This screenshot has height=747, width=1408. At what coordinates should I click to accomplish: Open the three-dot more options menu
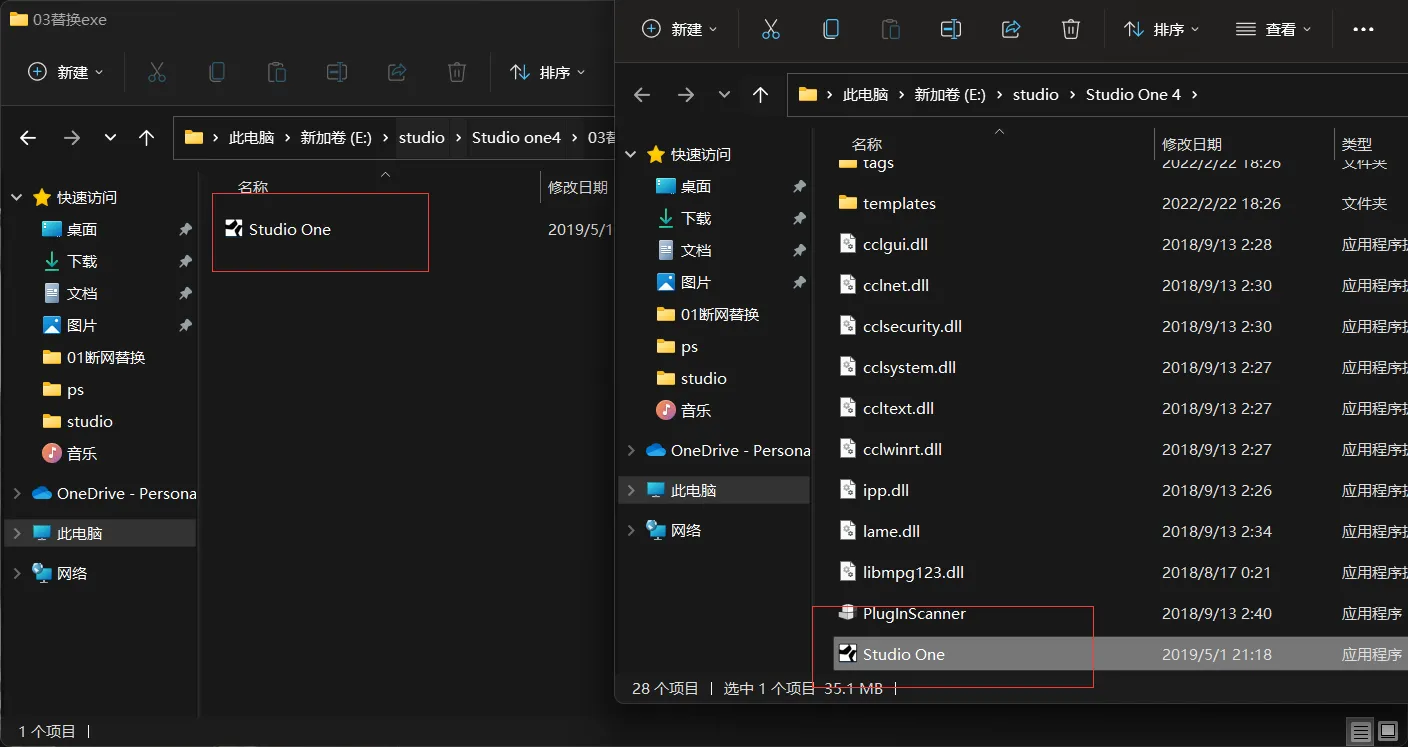pyautogui.click(x=1363, y=30)
